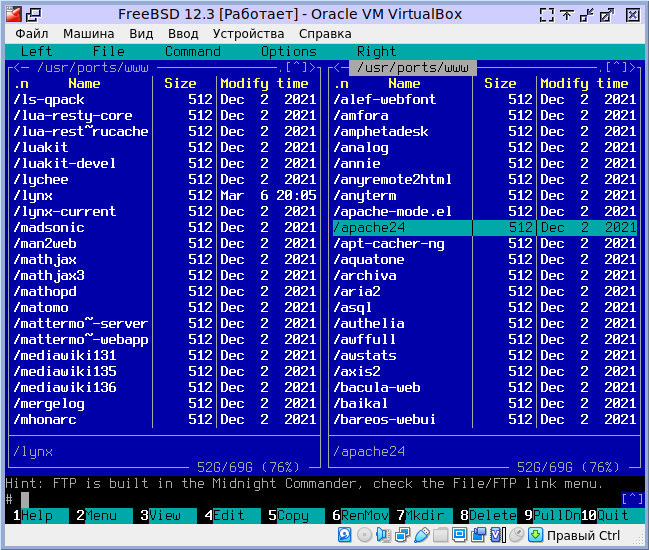Open Midnight Commander's File menu

pyautogui.click(x=108, y=51)
